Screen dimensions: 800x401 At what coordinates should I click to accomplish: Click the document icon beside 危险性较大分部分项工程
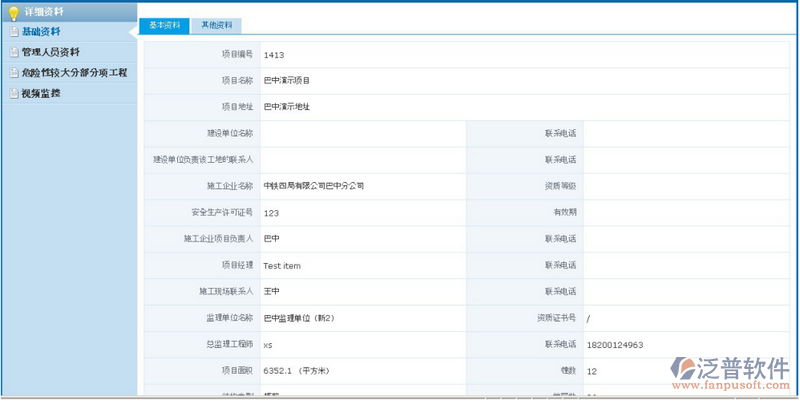[12, 73]
